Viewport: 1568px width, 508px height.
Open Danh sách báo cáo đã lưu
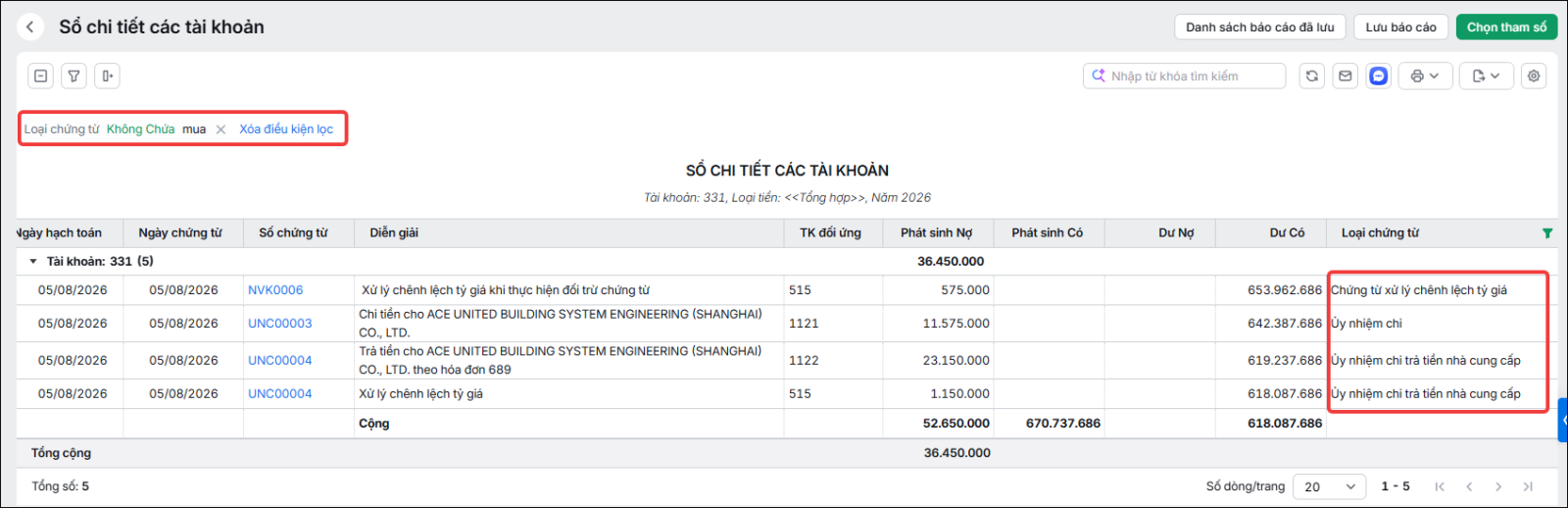(x=1259, y=27)
